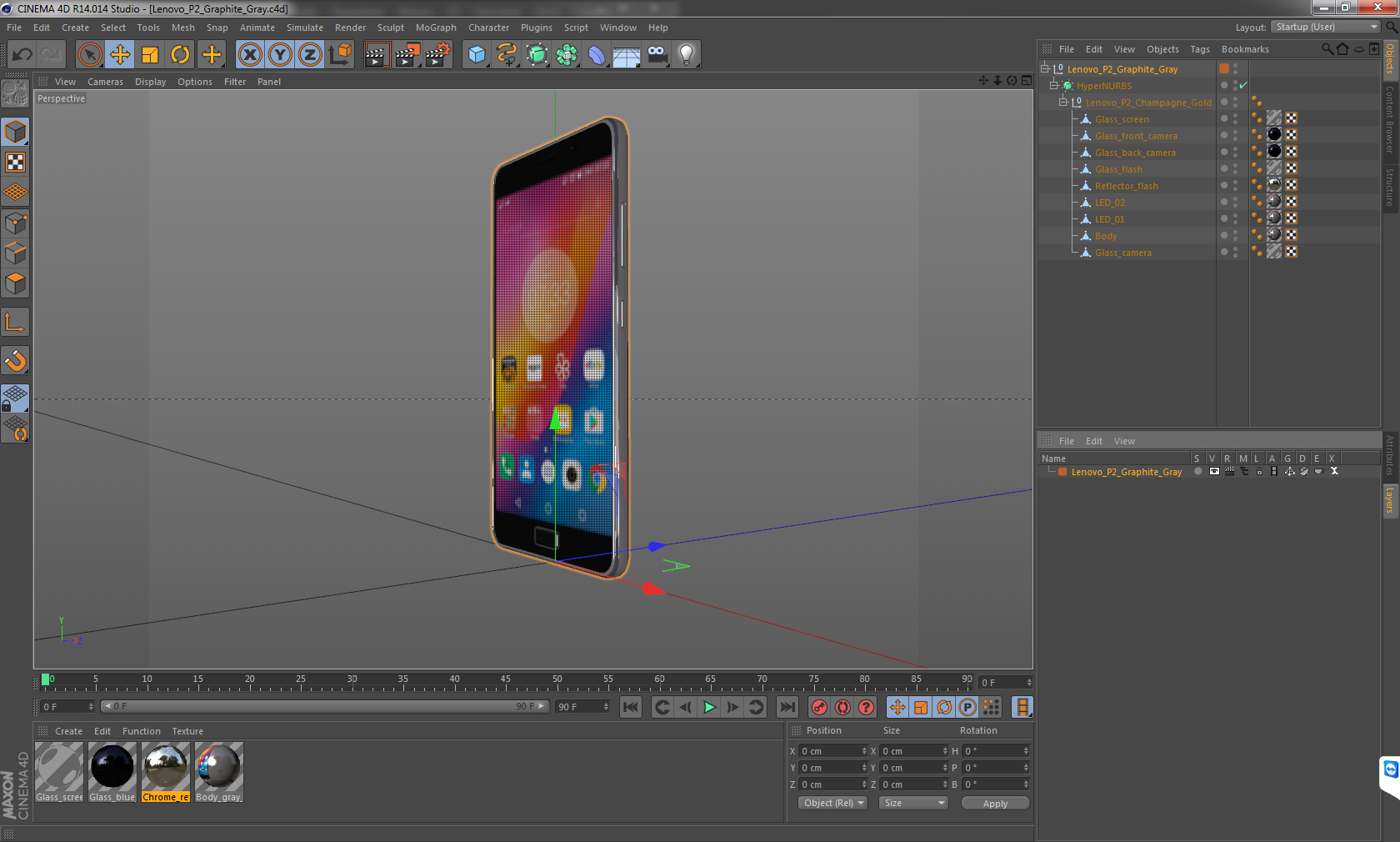Viewport: 1400px width, 842px height.
Task: Open deformer objects icon
Action: (x=597, y=55)
